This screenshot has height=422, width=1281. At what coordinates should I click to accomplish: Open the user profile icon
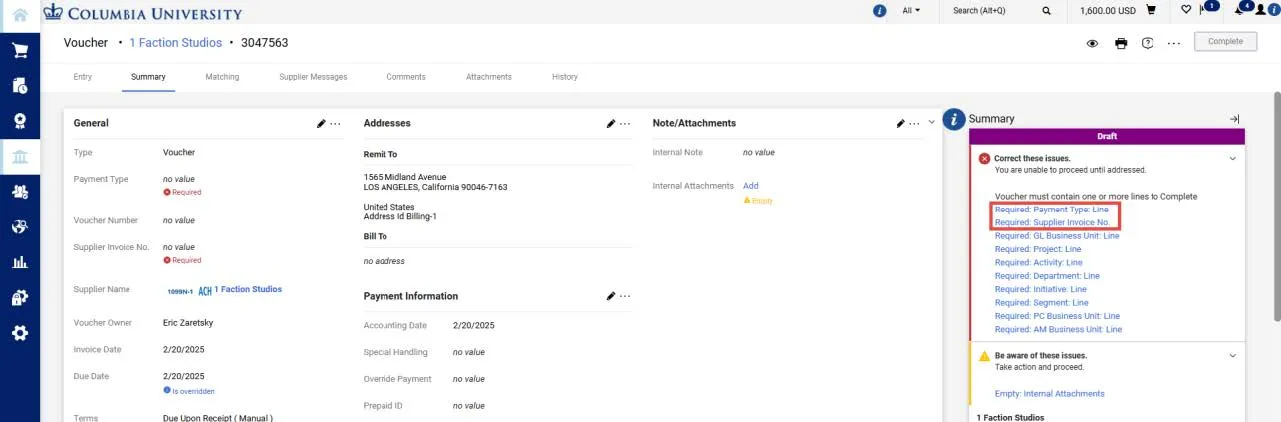[x=1260, y=11]
